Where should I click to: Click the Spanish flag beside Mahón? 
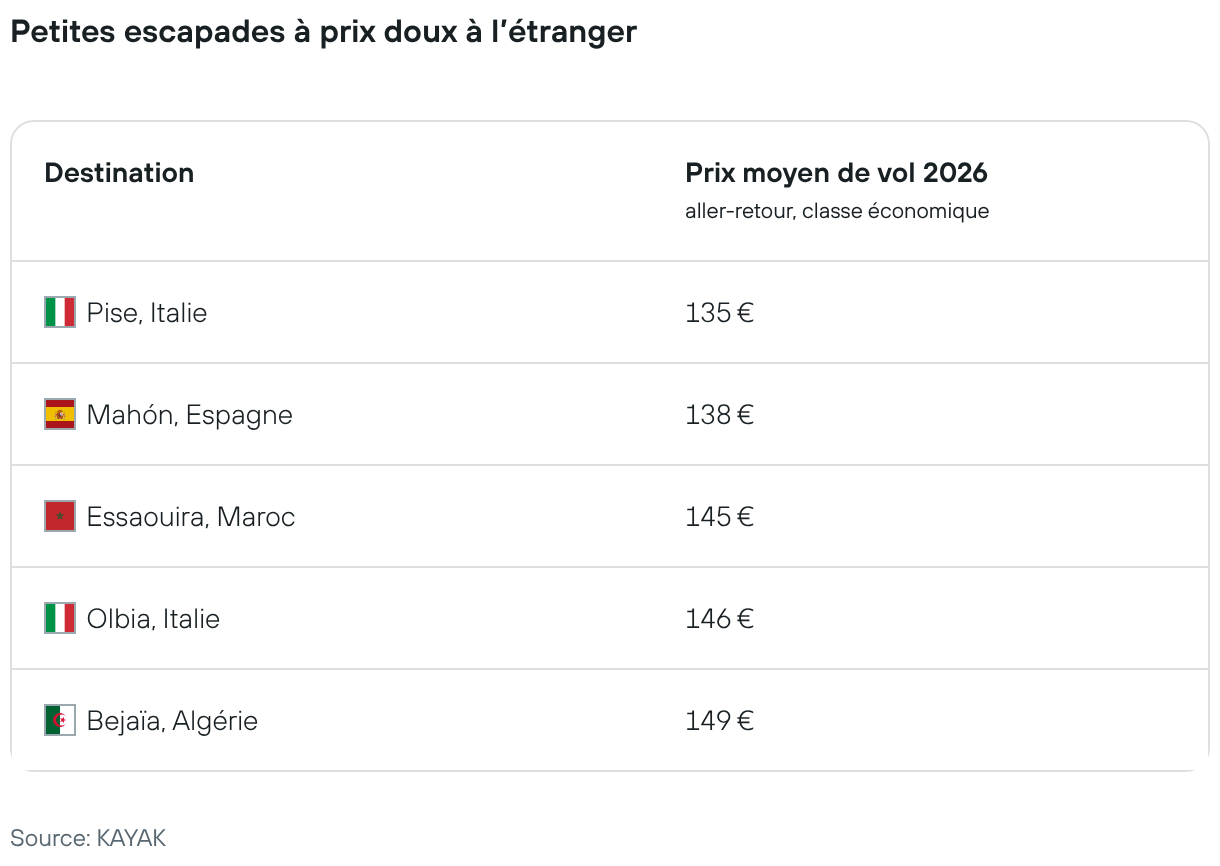(x=60, y=415)
